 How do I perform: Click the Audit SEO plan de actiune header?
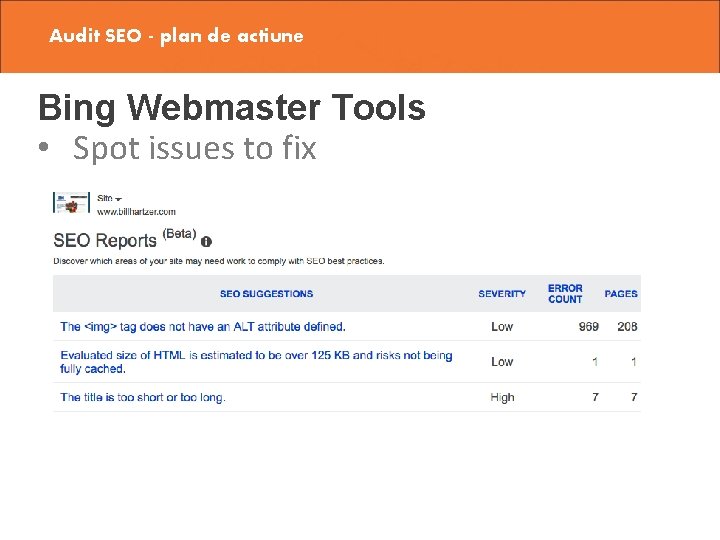click(x=176, y=36)
